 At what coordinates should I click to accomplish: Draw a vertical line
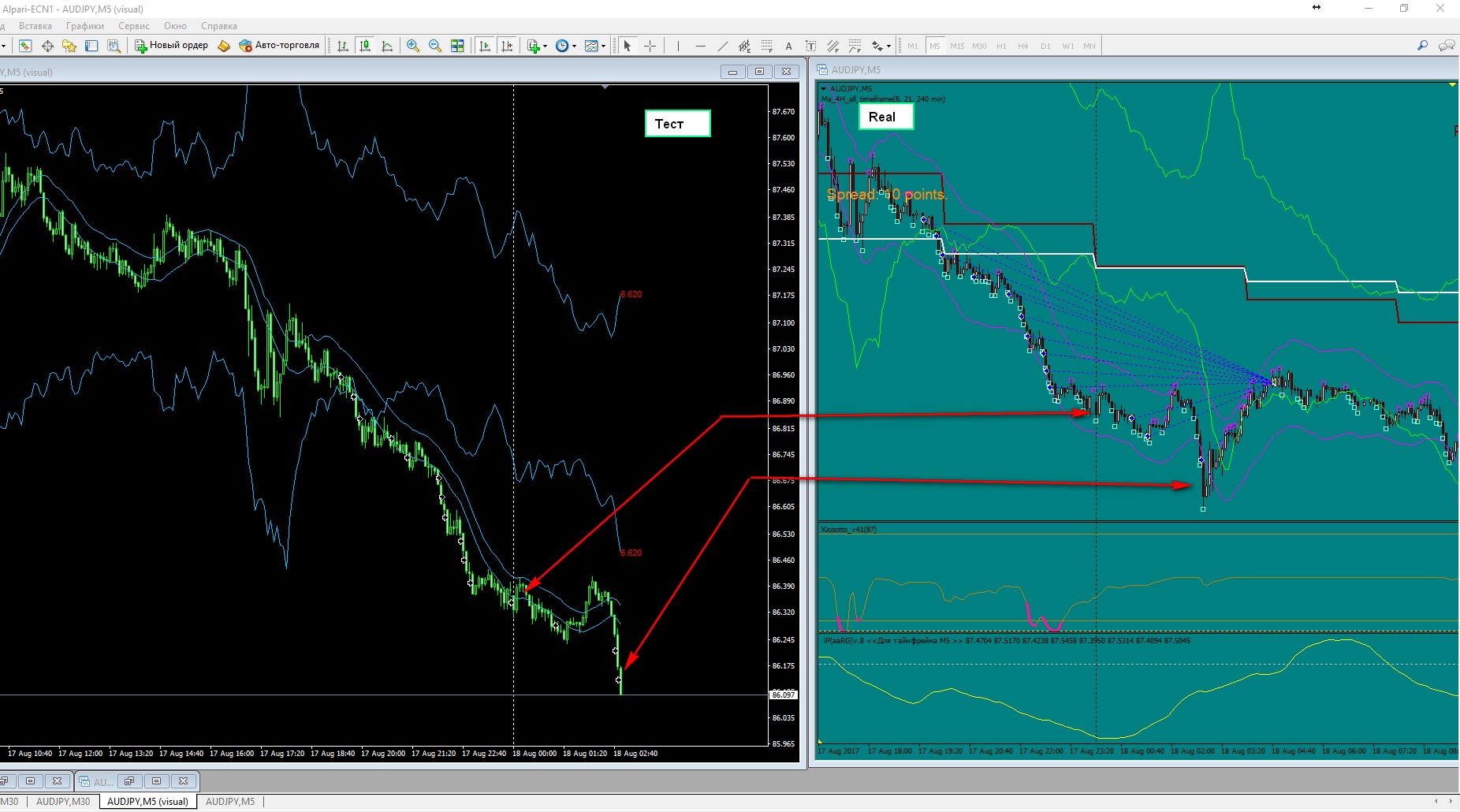point(678,46)
